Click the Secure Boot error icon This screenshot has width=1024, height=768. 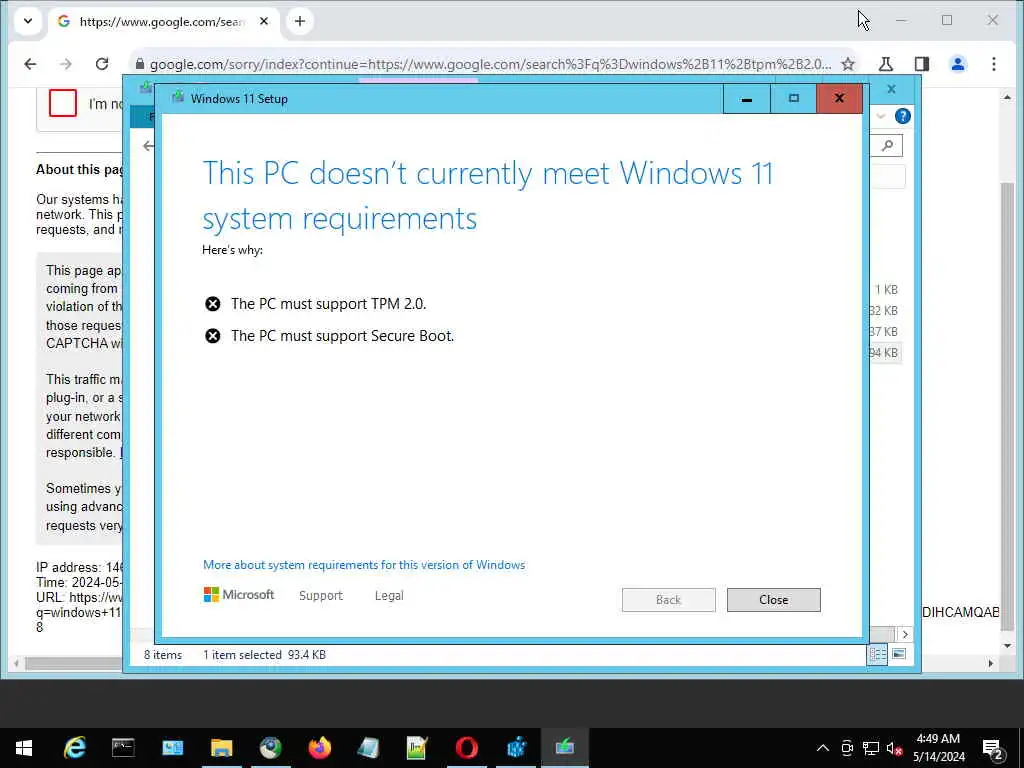click(213, 336)
